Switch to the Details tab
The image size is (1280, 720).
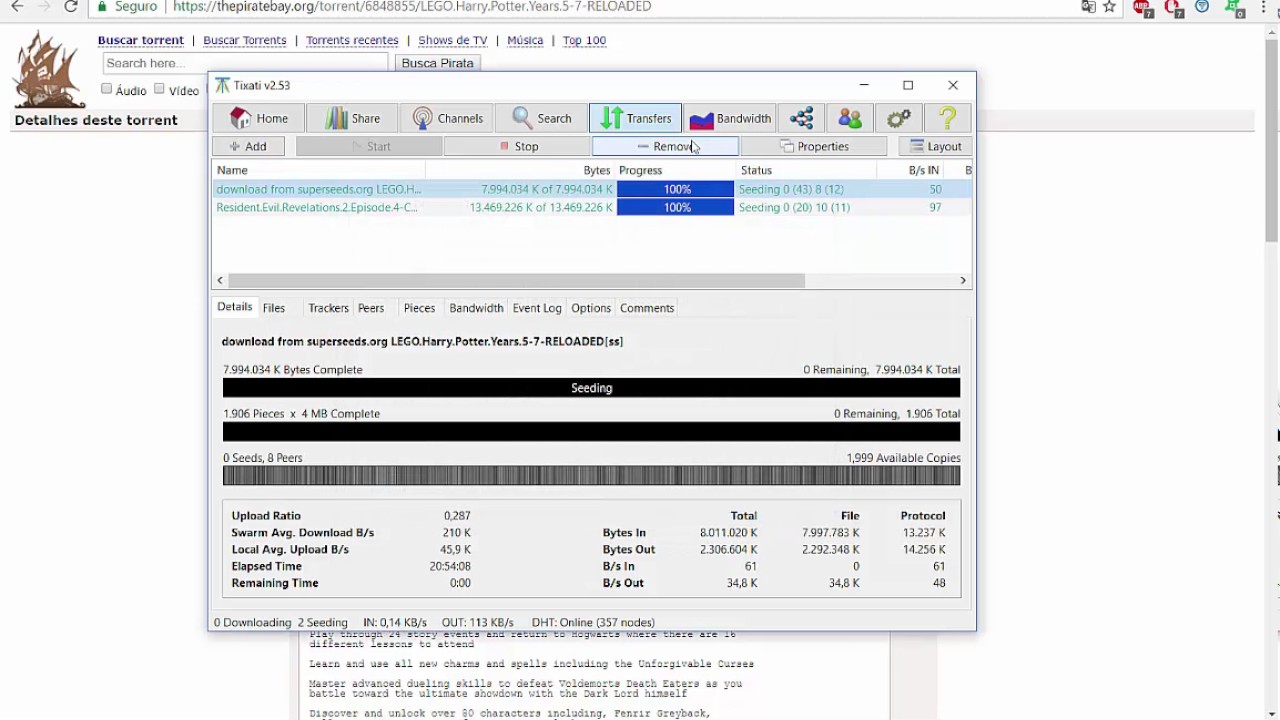click(x=235, y=307)
